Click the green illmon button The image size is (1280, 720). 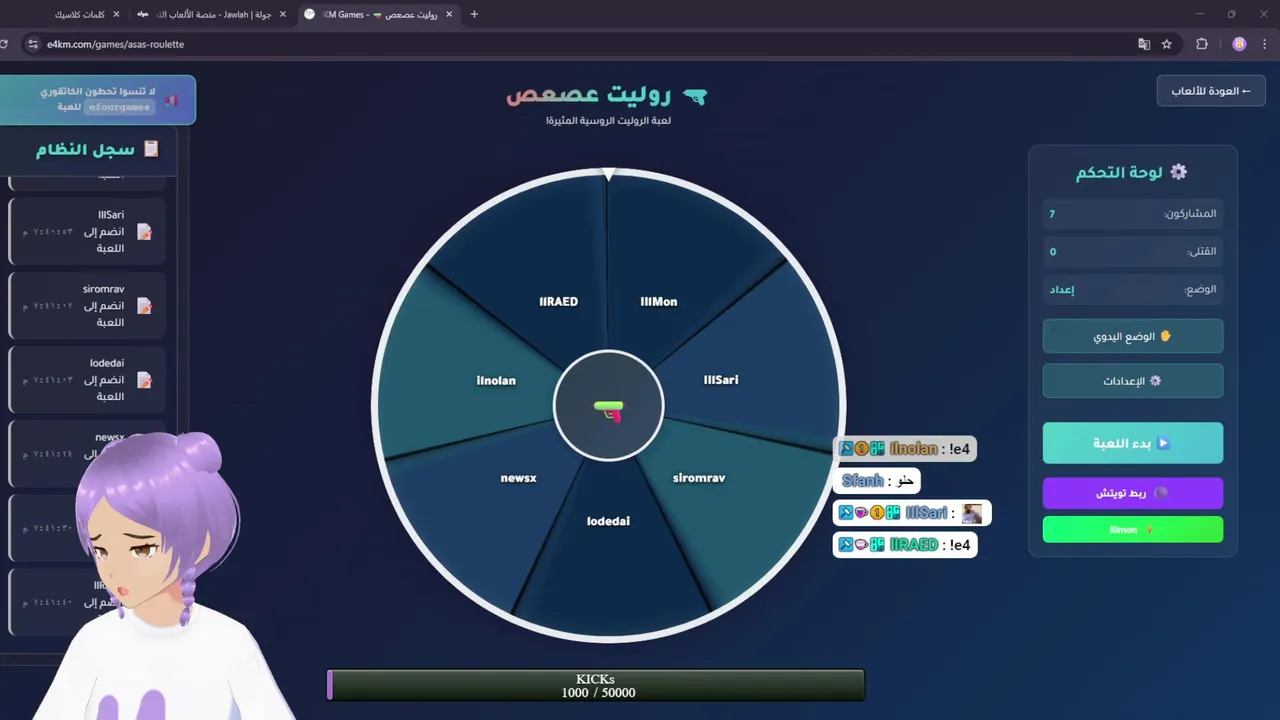click(1132, 529)
